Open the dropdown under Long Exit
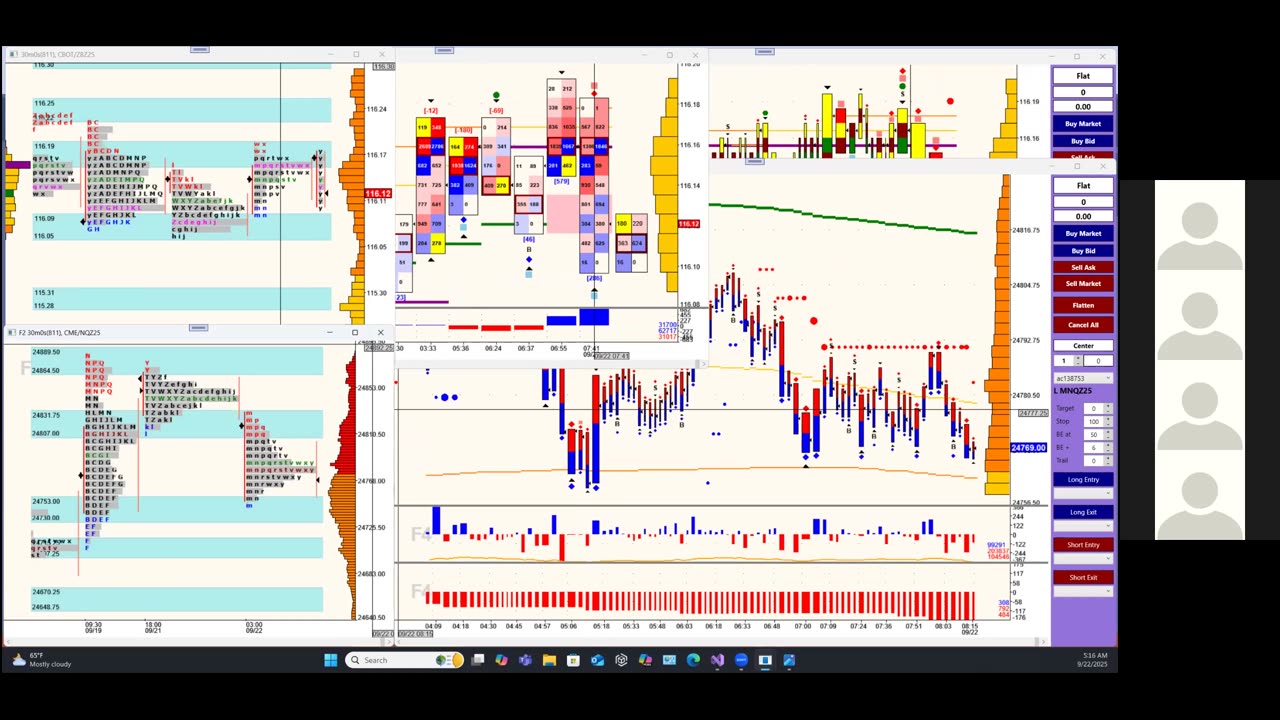 1083,526
